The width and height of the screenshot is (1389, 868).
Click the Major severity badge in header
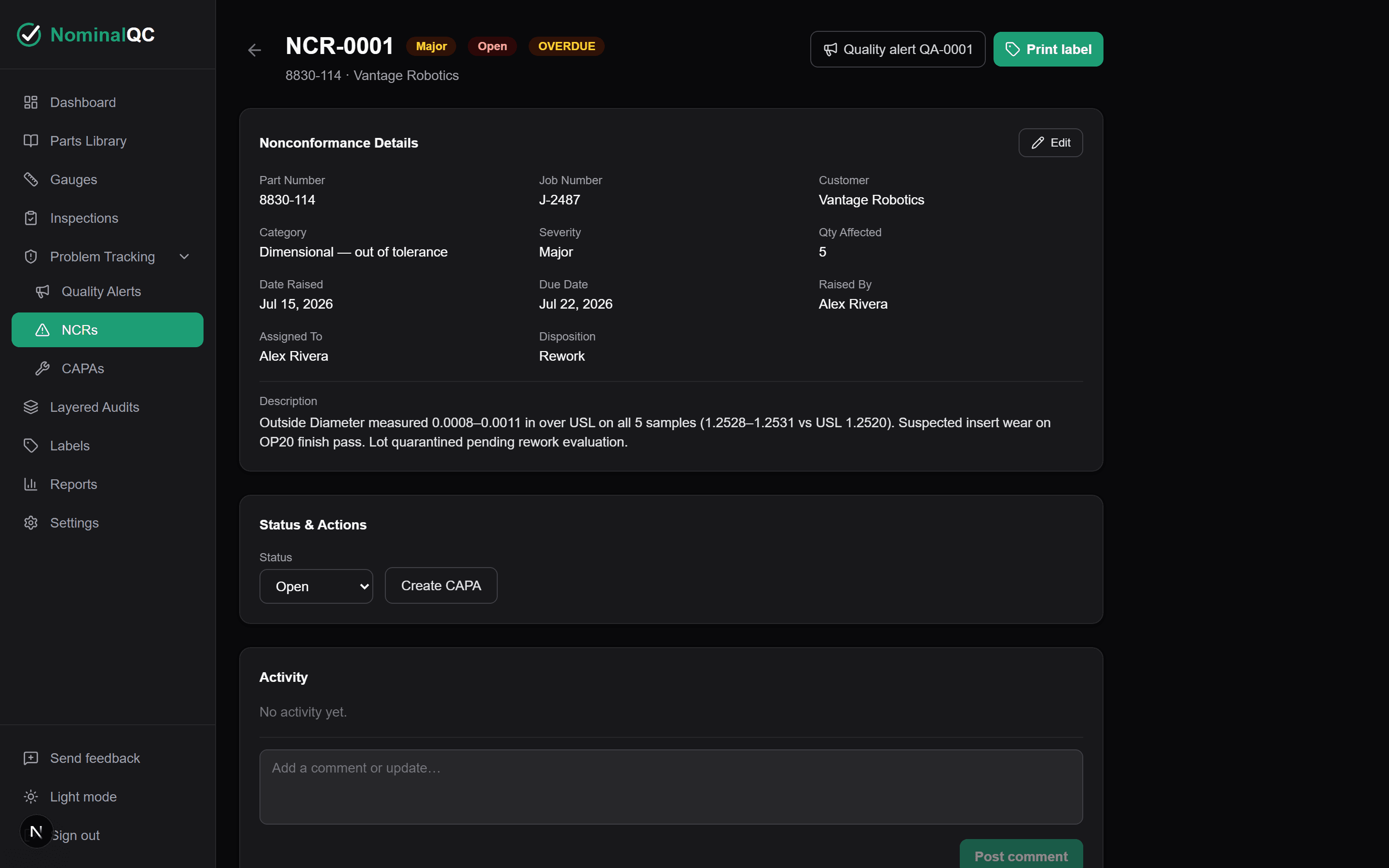pos(431,46)
